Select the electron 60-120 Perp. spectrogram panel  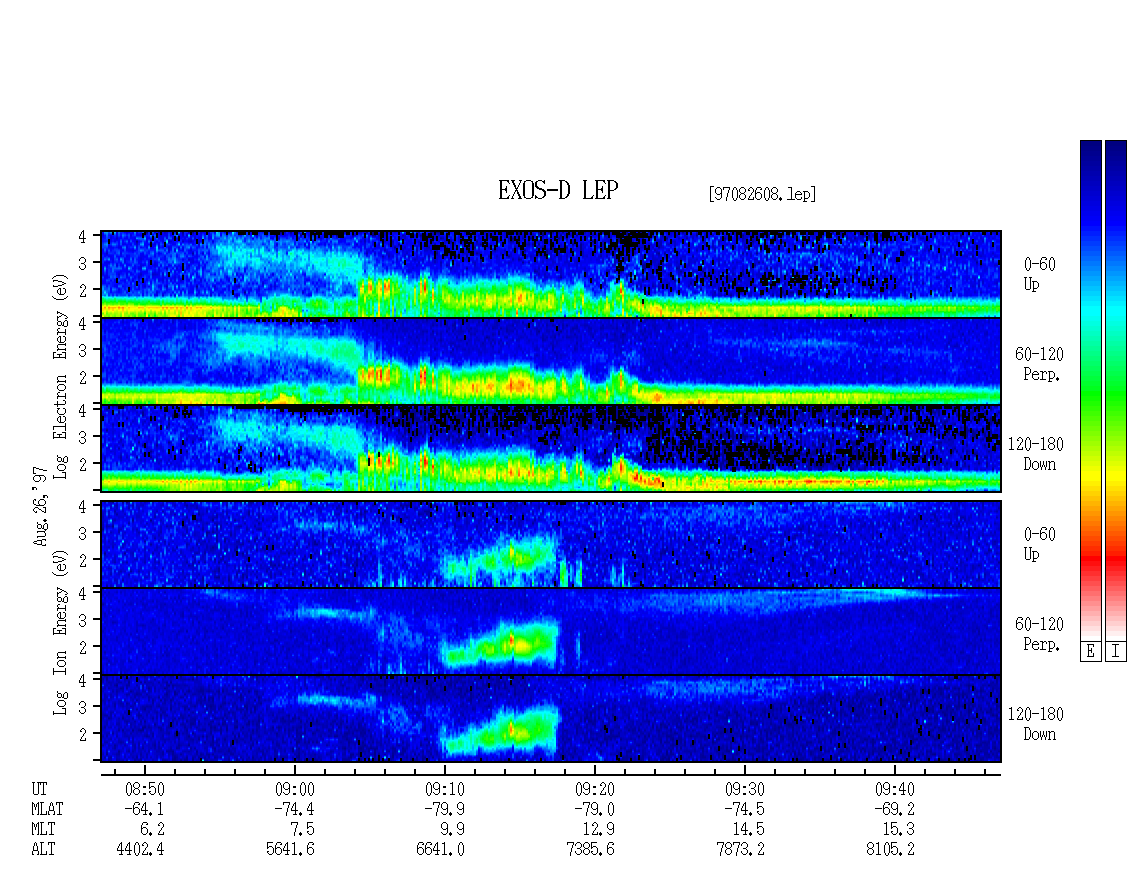click(551, 361)
